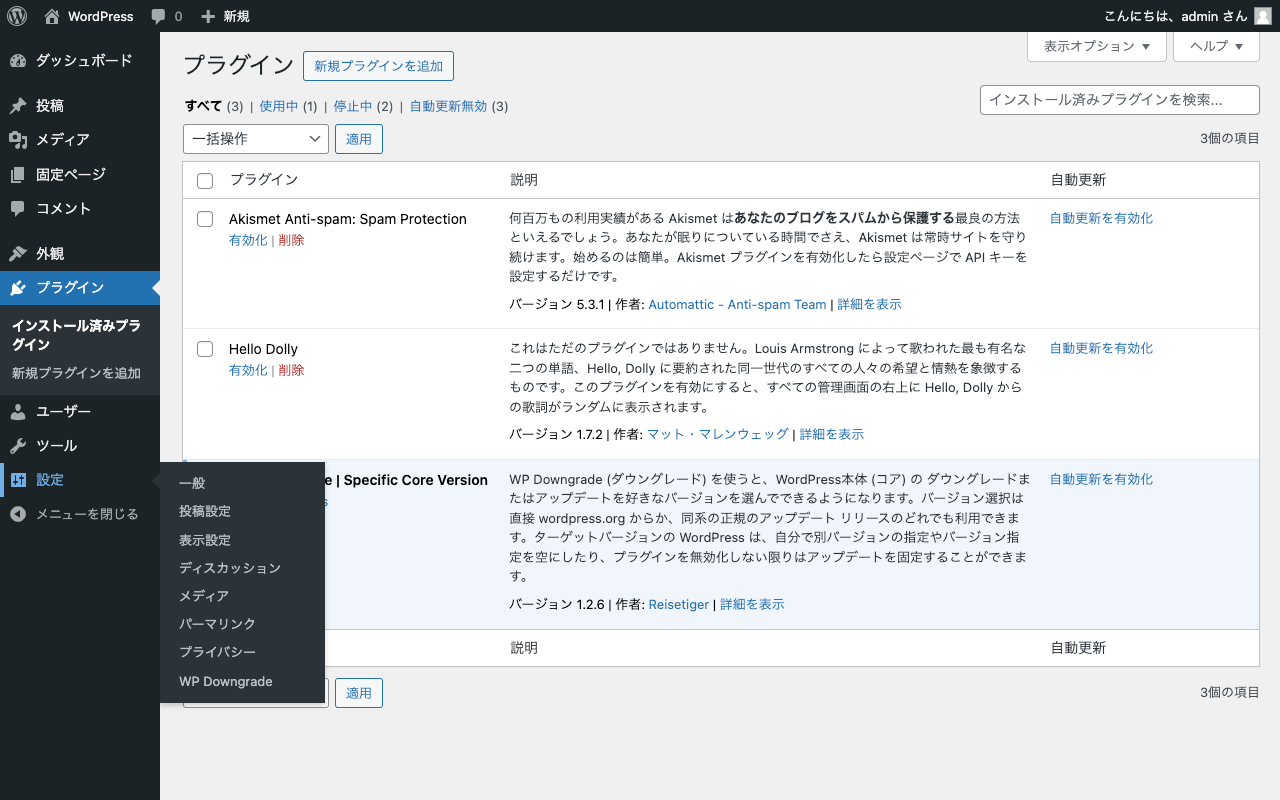Click the 設定 sliders icon

coord(18,480)
